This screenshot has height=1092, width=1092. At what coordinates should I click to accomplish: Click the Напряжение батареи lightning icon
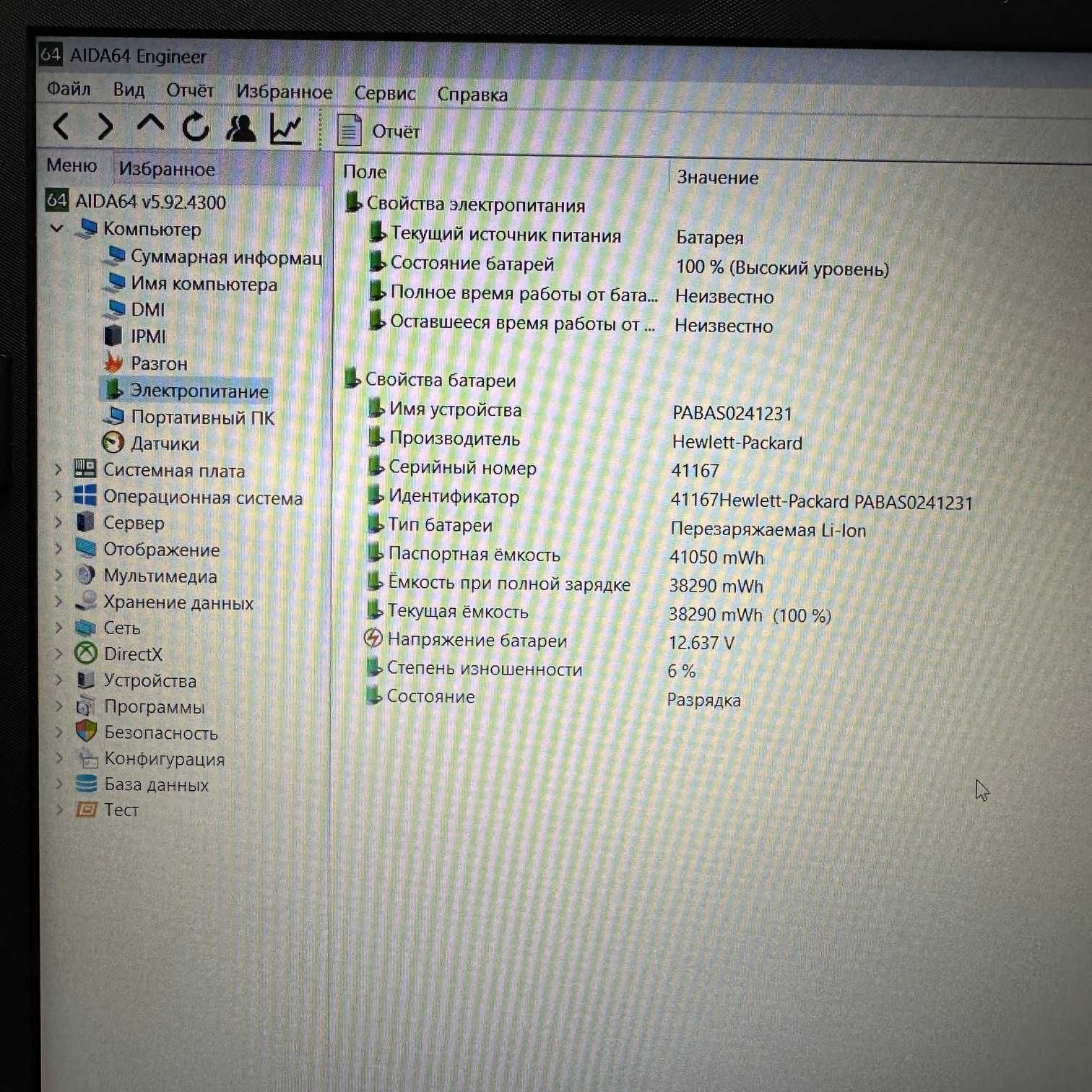pos(373,638)
